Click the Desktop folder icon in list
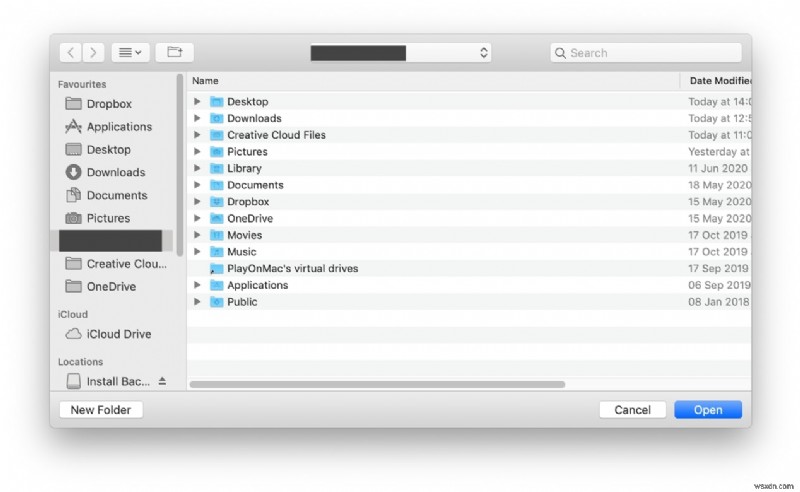The image size is (800, 492). point(217,102)
